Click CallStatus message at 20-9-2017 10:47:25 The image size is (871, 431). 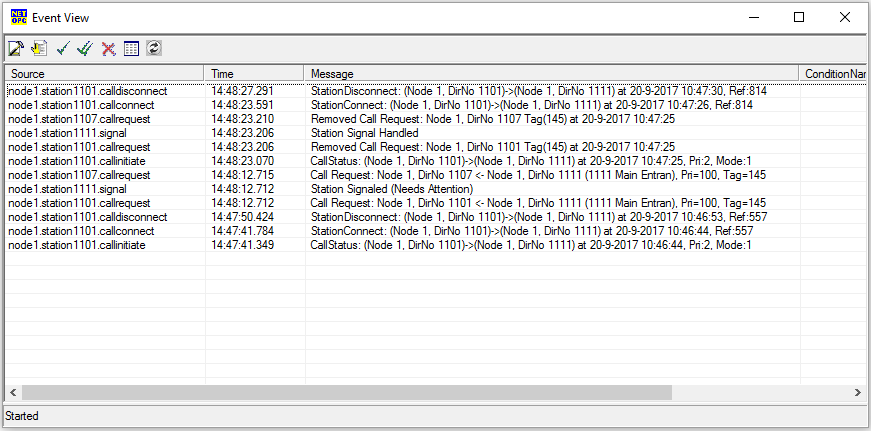pos(531,161)
